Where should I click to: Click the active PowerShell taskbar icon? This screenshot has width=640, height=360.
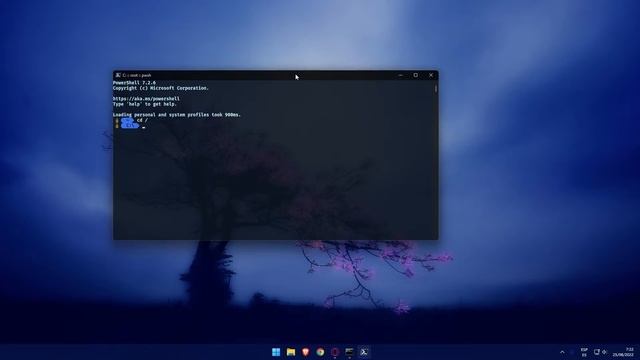364,352
